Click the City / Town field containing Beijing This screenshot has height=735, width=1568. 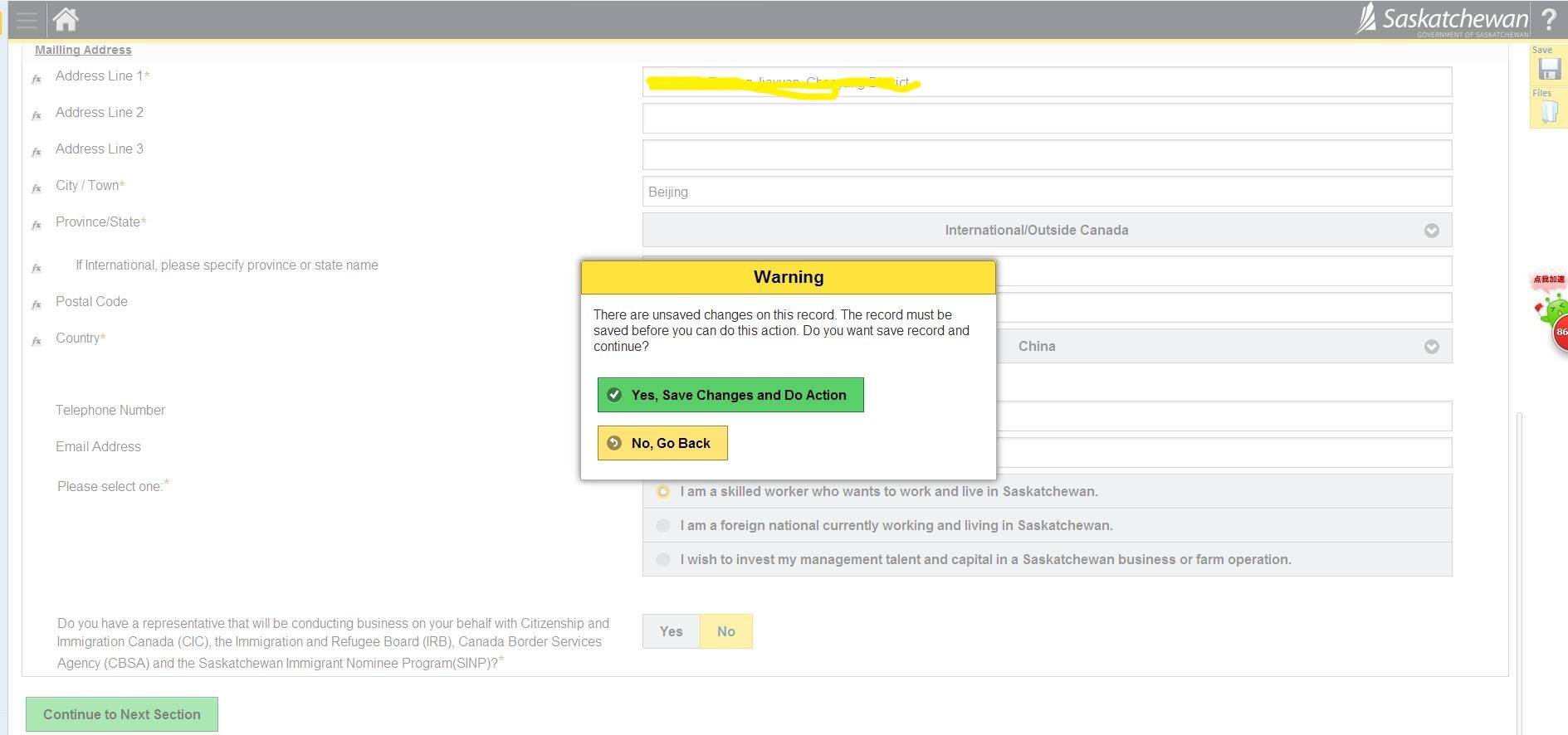coord(1046,192)
